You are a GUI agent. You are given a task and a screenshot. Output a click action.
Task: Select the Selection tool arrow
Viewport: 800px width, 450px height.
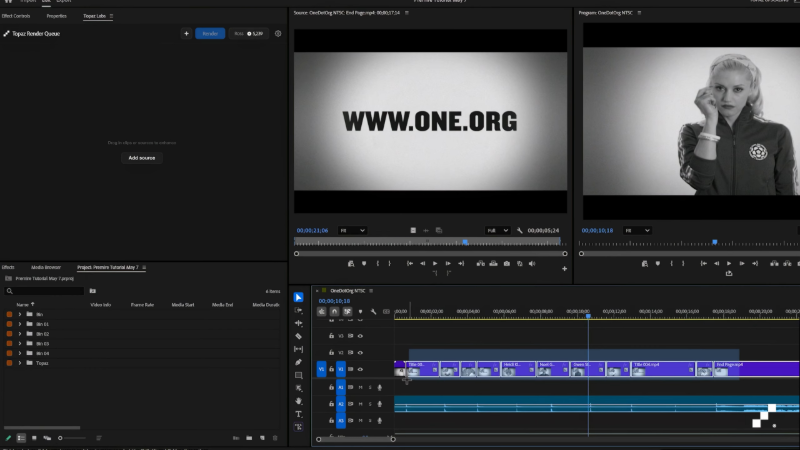click(x=298, y=297)
